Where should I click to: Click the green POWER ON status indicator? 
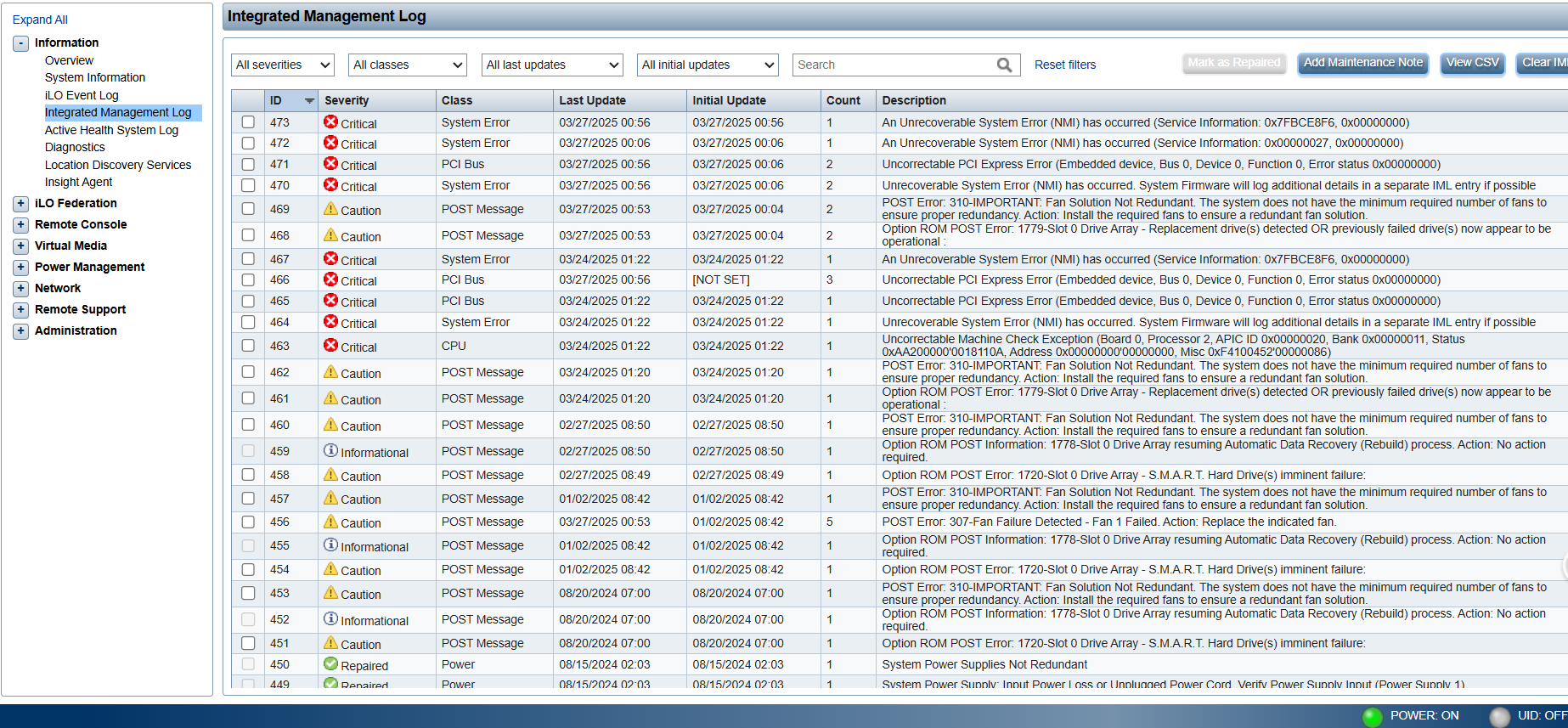tap(1372, 716)
